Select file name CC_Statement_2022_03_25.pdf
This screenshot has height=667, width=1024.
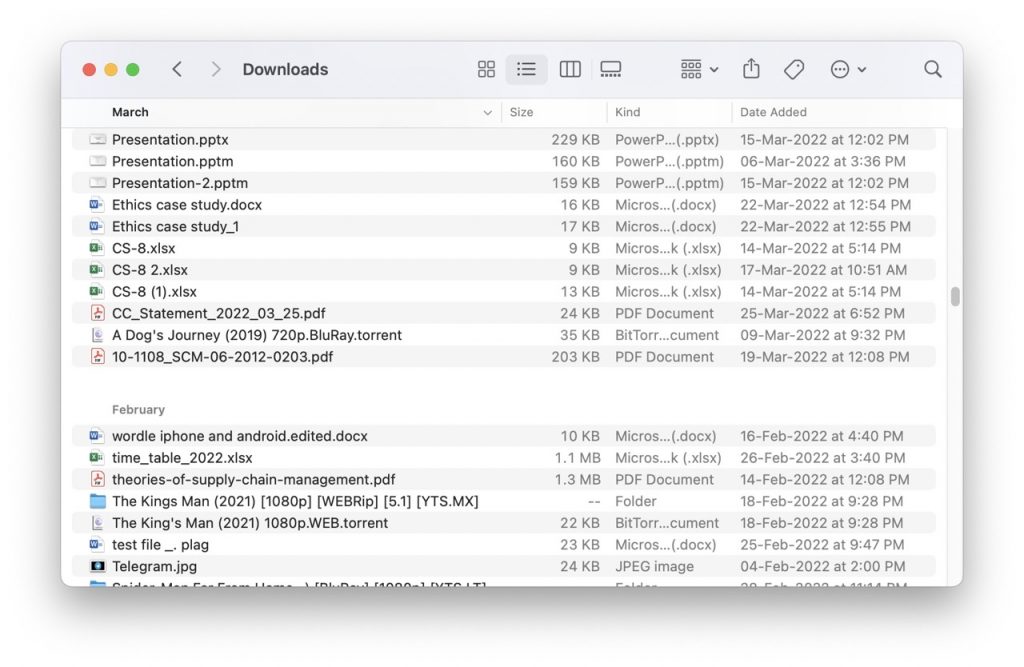[x=219, y=314]
